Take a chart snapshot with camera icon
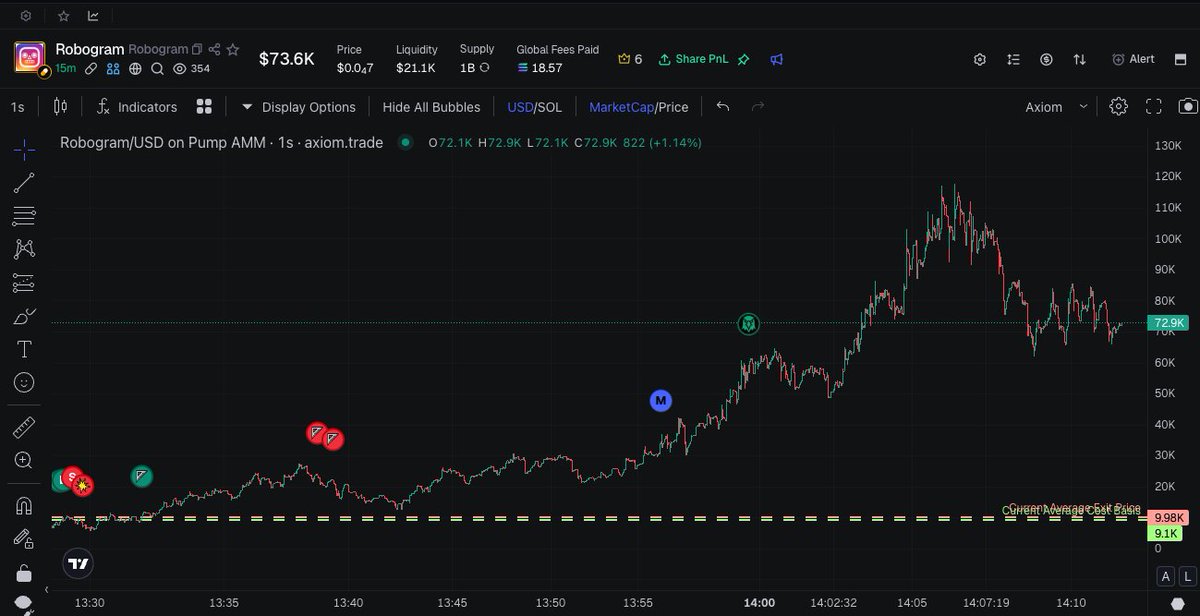Viewport: 1200px width, 616px height. [x=1188, y=106]
